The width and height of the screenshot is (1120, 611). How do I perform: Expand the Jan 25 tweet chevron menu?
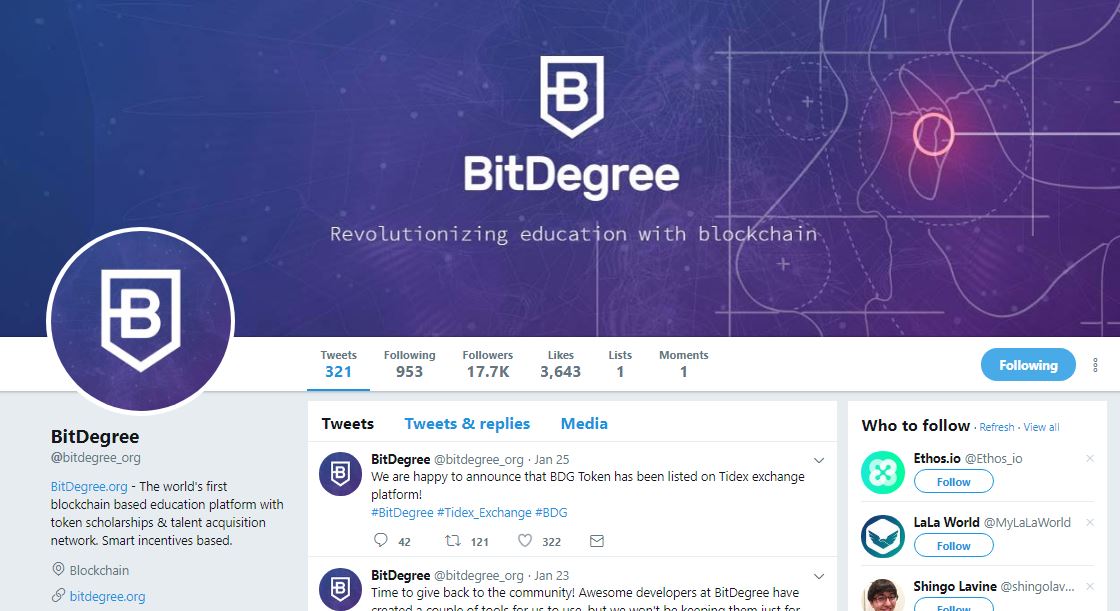click(819, 460)
